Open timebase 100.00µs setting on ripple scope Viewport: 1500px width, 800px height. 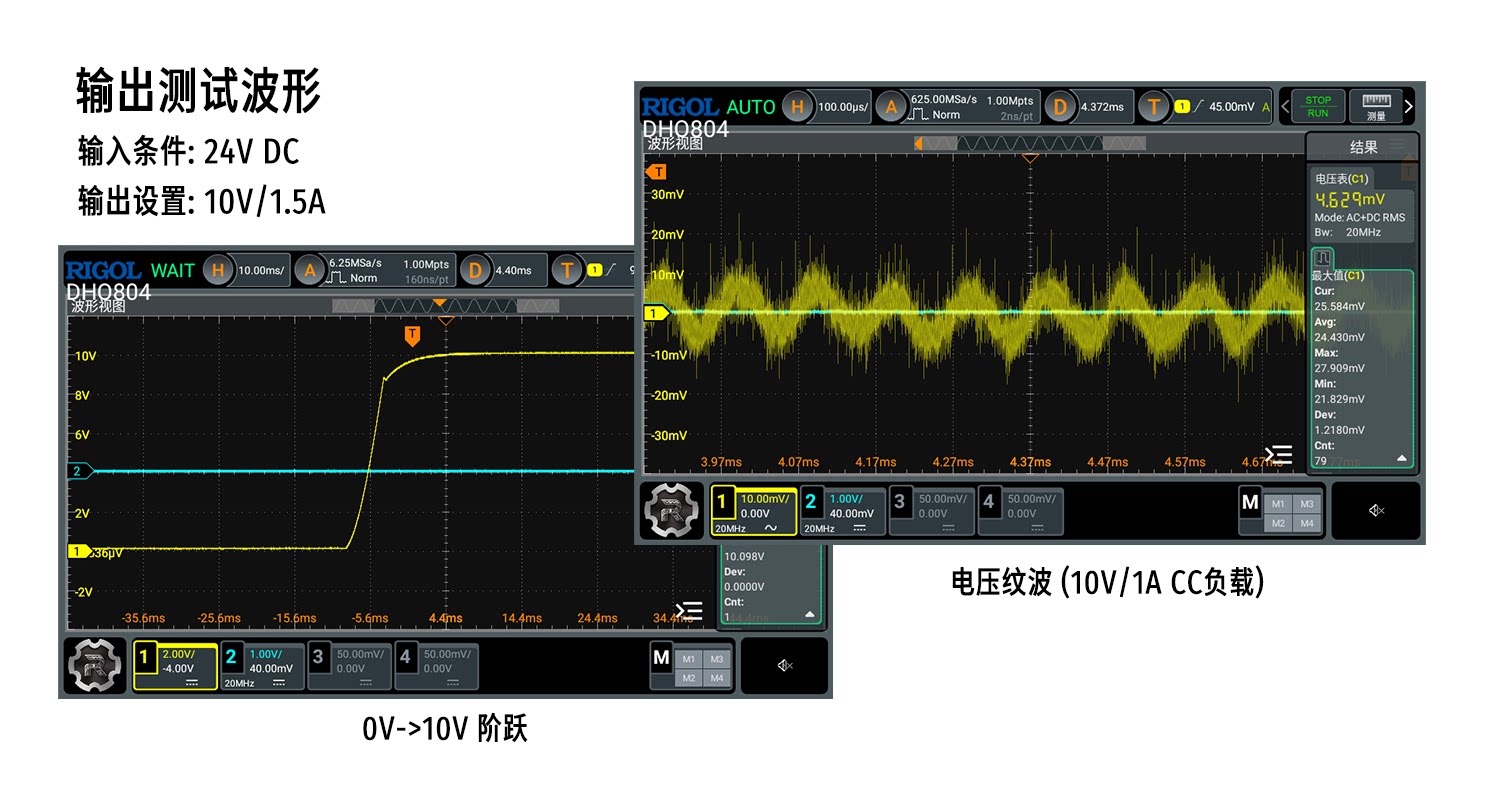pos(841,106)
